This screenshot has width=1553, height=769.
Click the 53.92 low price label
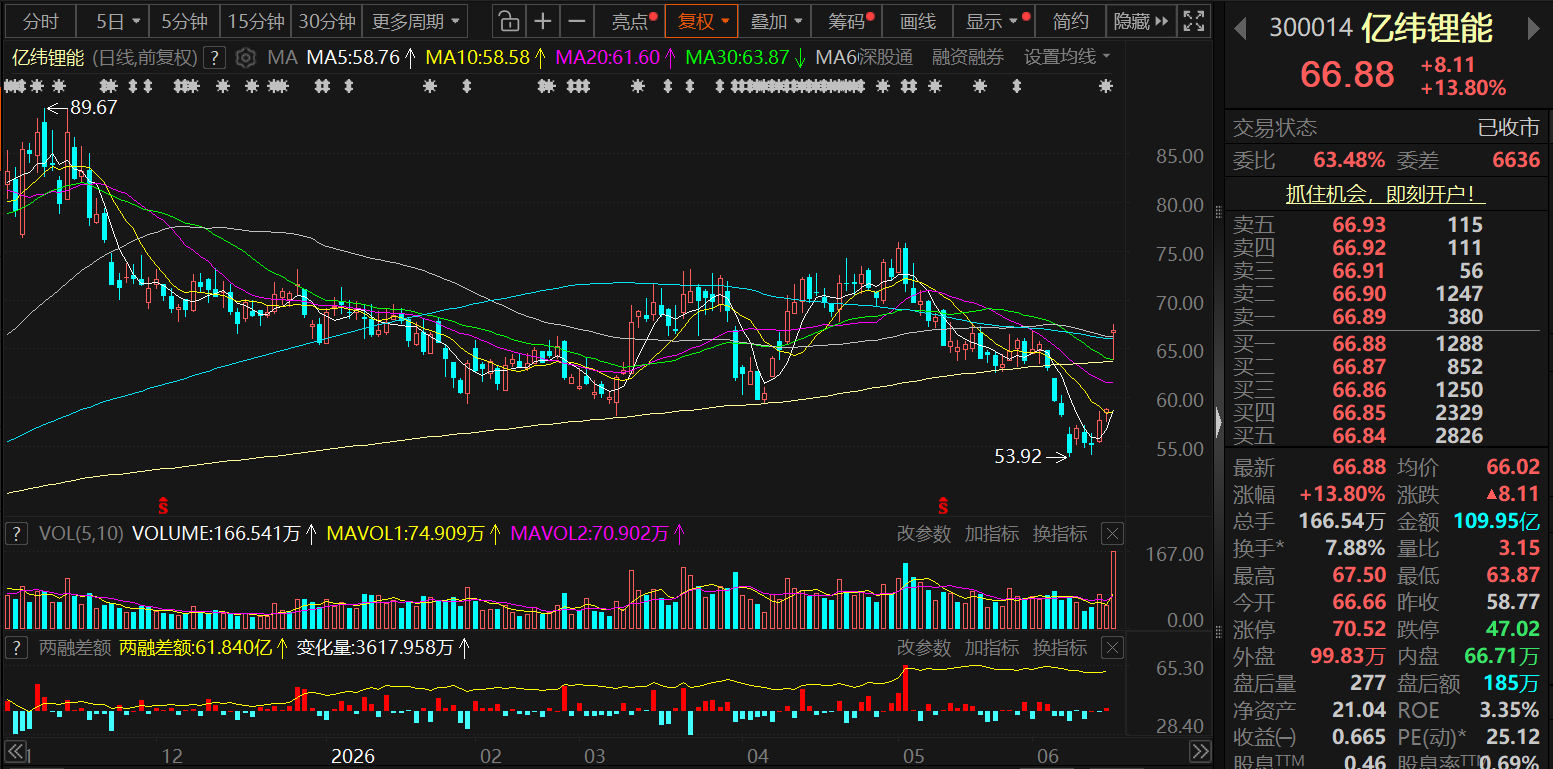click(1018, 457)
